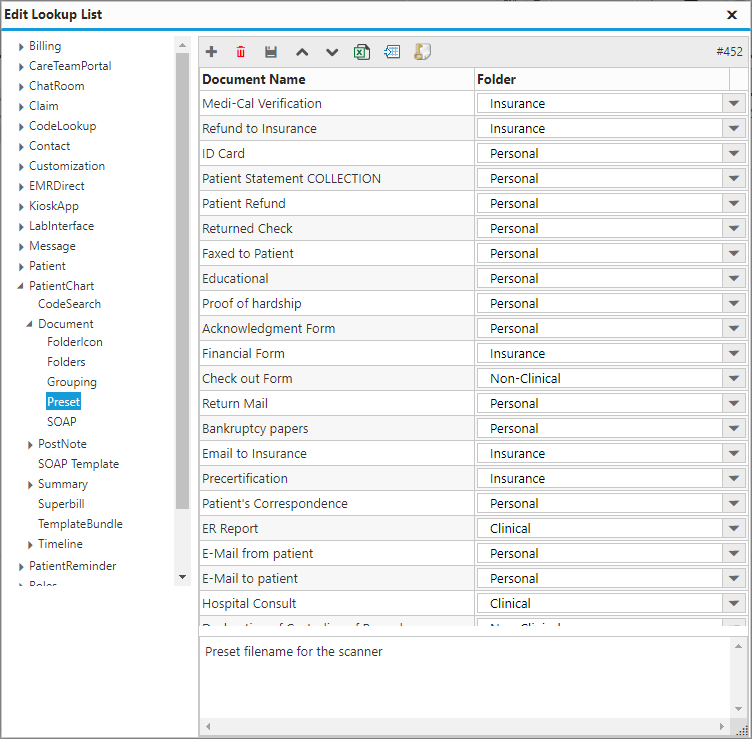Click the Return Mail document name
The width and height of the screenshot is (752, 739).
pos(235,403)
